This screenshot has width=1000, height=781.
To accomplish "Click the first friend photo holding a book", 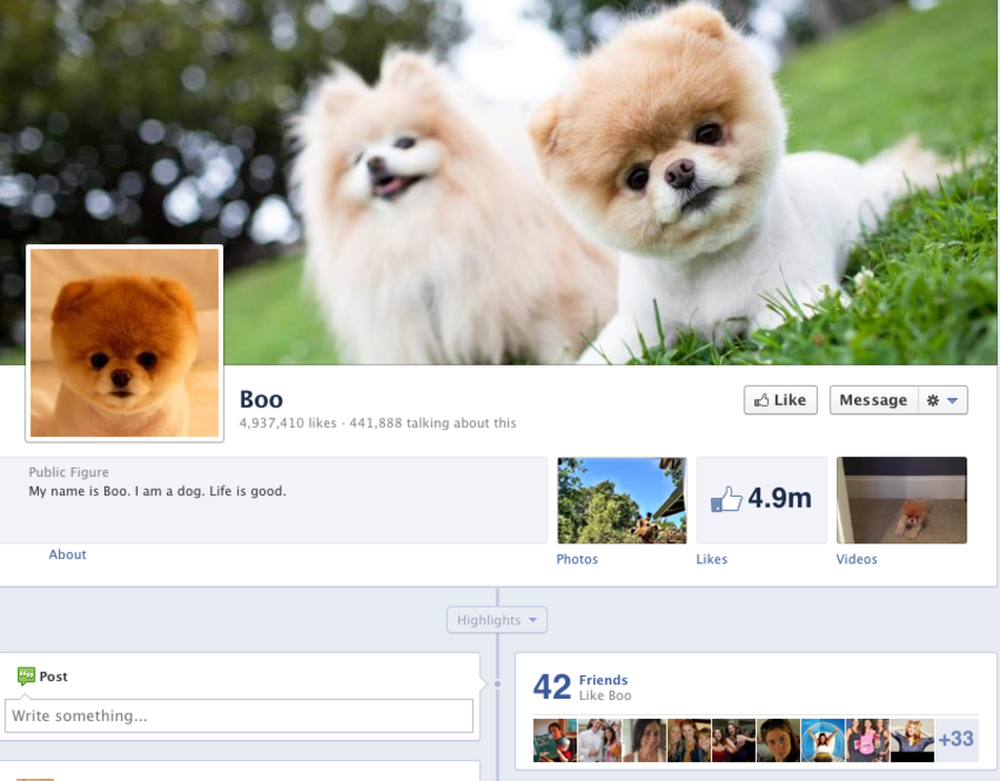I will (x=555, y=740).
